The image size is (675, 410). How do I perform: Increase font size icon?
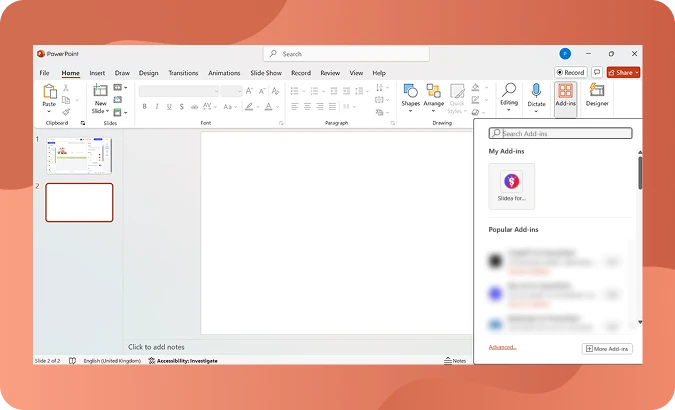pos(249,91)
